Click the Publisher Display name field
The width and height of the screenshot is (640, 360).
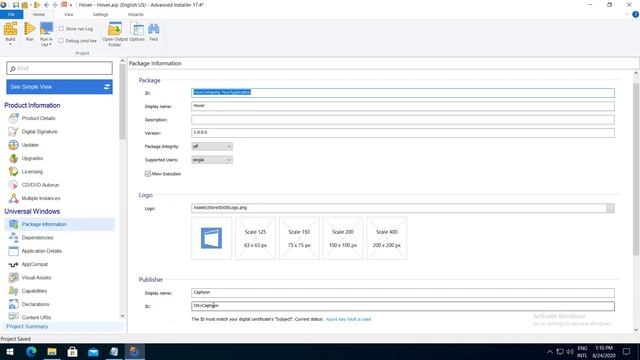[403, 293]
